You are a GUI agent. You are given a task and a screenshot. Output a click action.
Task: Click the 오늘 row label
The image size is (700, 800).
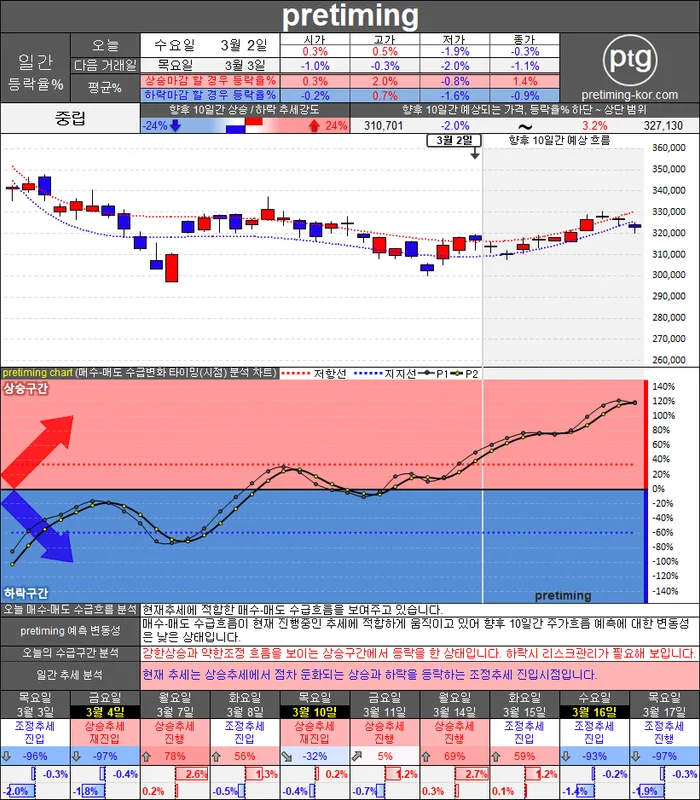pos(105,45)
